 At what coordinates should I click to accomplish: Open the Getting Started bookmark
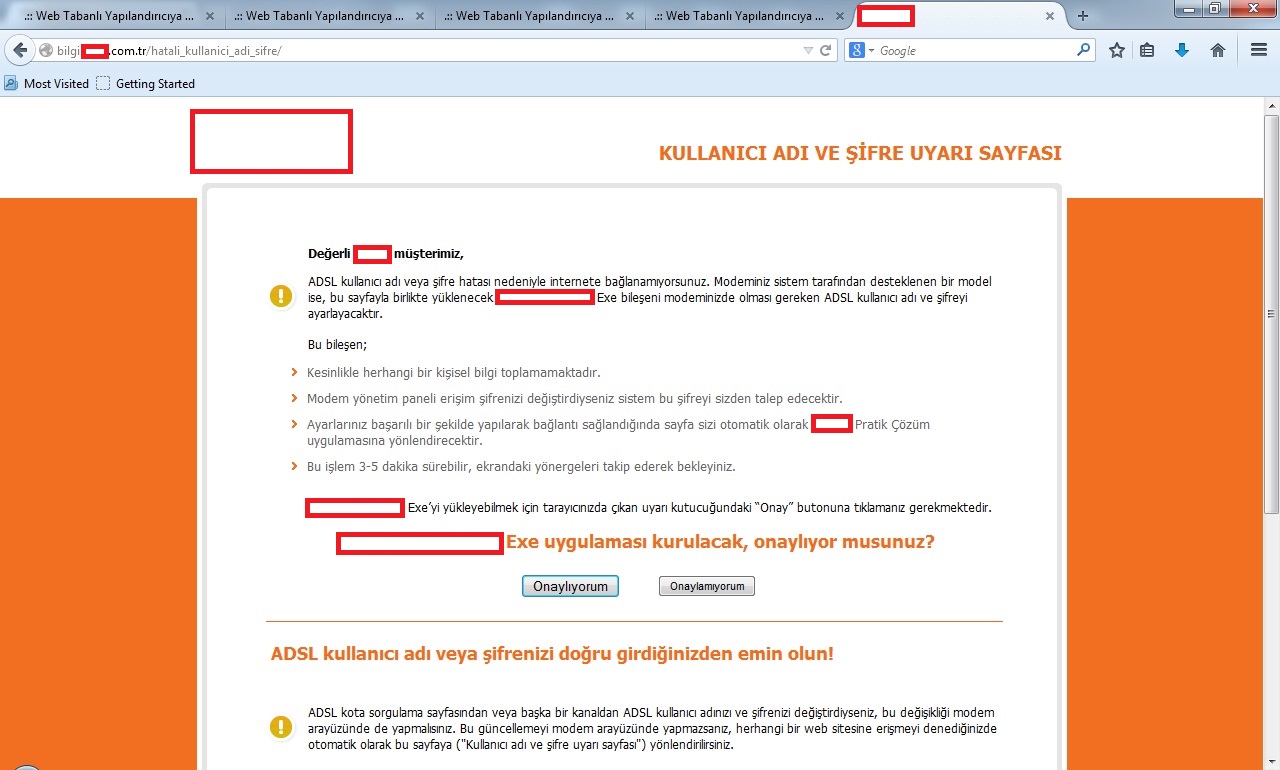pyautogui.click(x=145, y=84)
